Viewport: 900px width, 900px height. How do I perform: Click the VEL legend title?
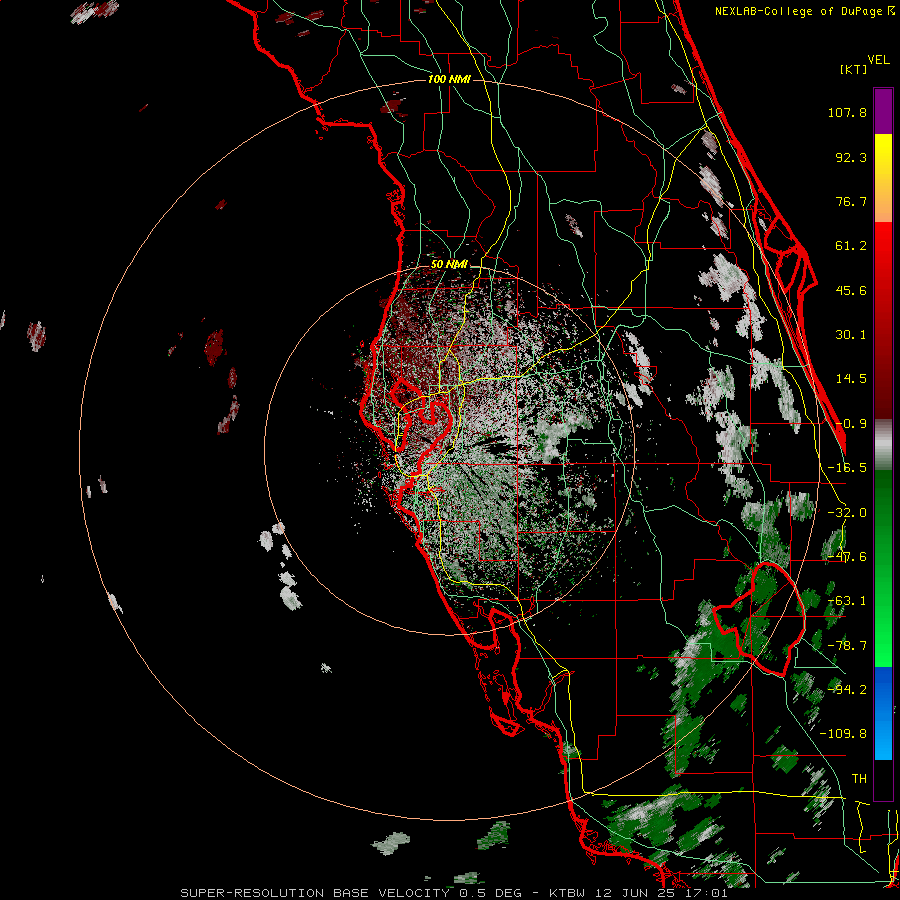click(878, 60)
